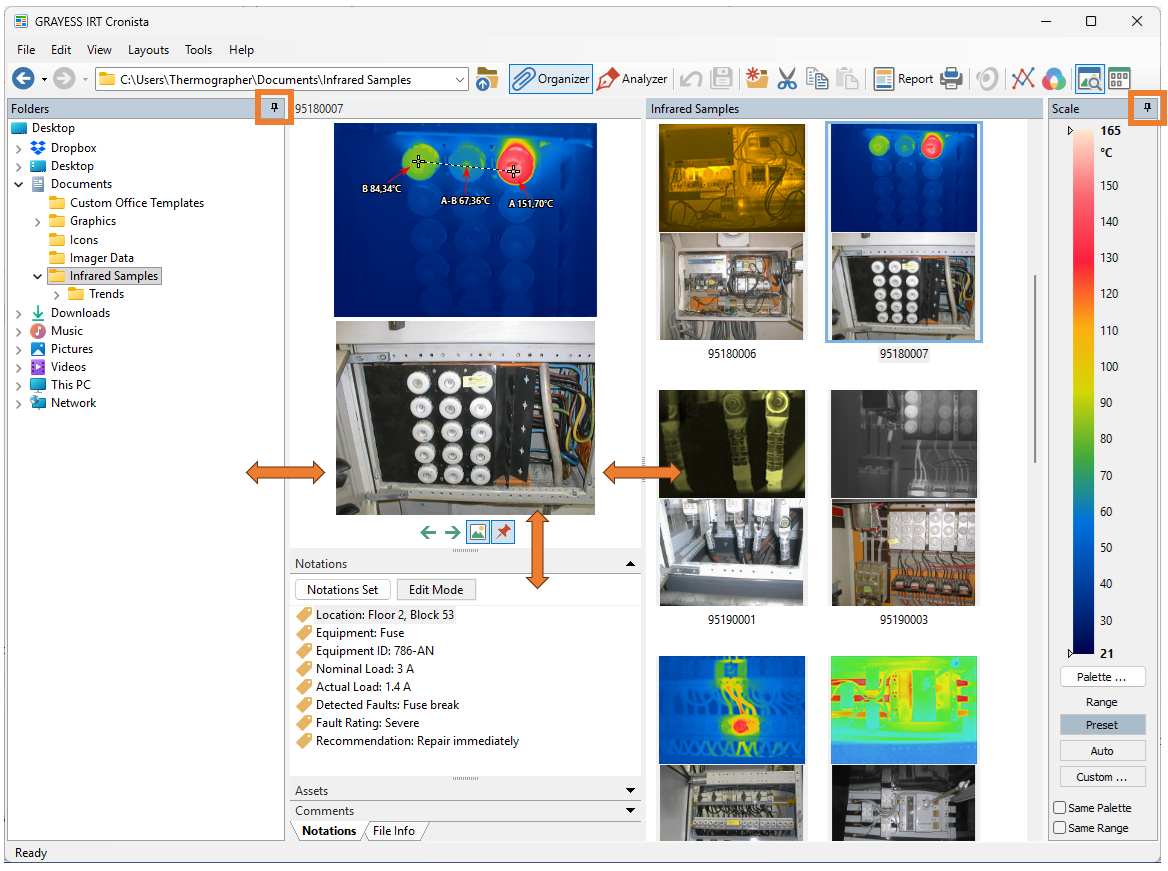Go back with the blue Back arrow
Image resolution: width=1168 pixels, height=871 pixels.
pos(23,78)
